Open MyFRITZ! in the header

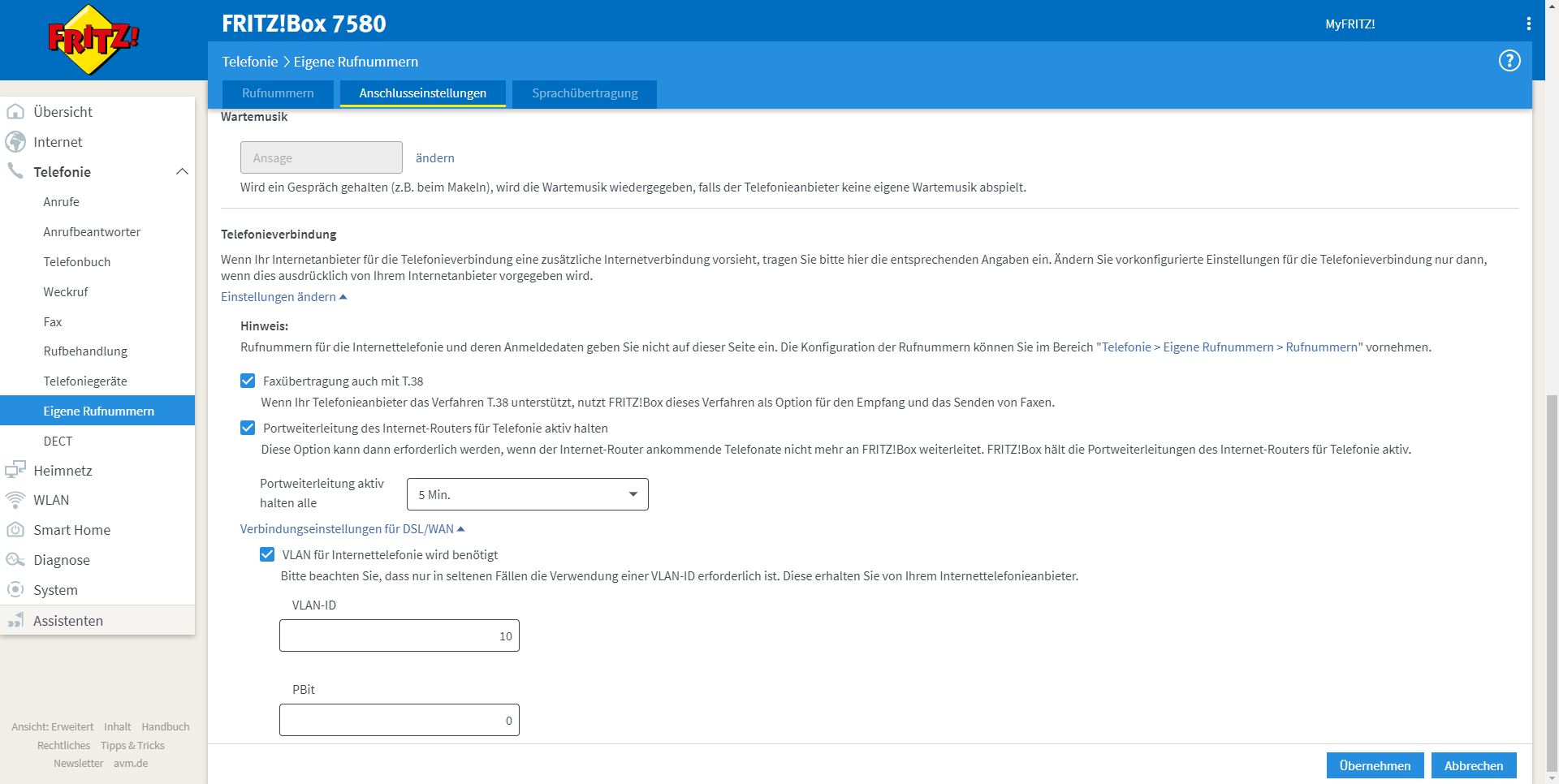[x=1350, y=24]
